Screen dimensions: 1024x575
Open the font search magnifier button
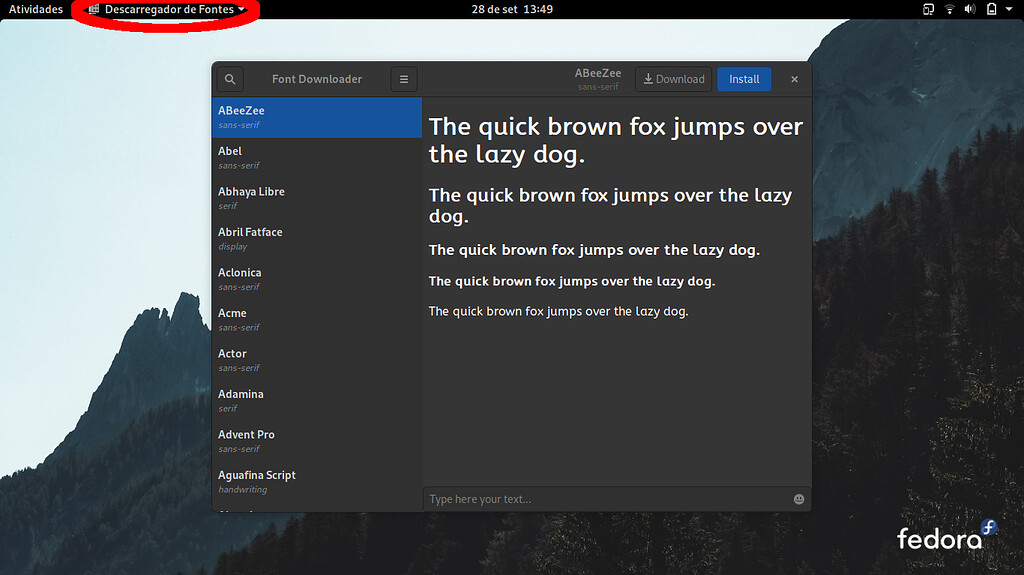point(230,79)
